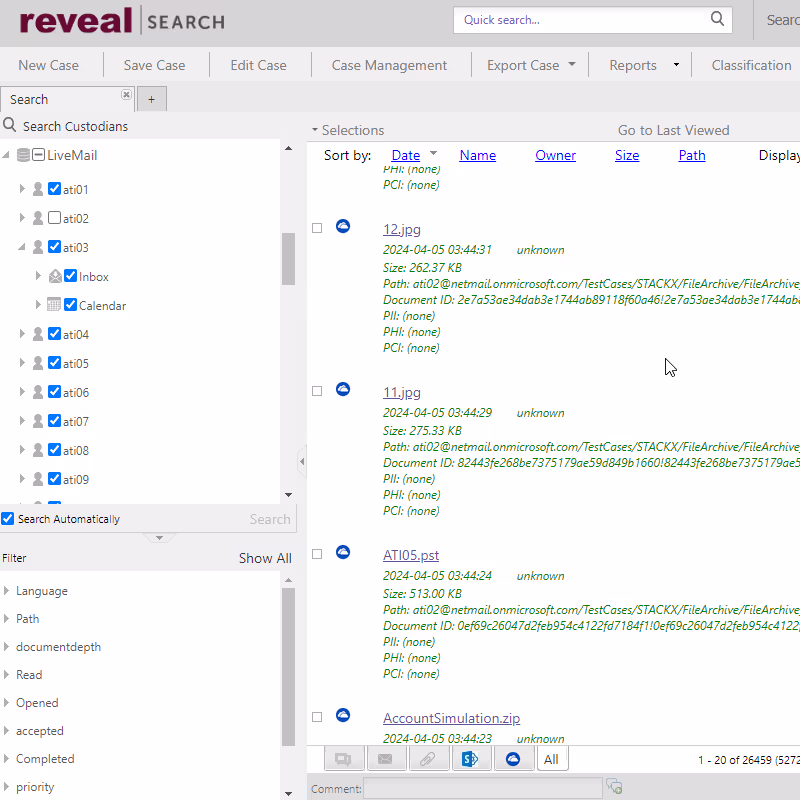Expand the Inbox folder node
This screenshot has width=800, height=800.
coord(38,276)
